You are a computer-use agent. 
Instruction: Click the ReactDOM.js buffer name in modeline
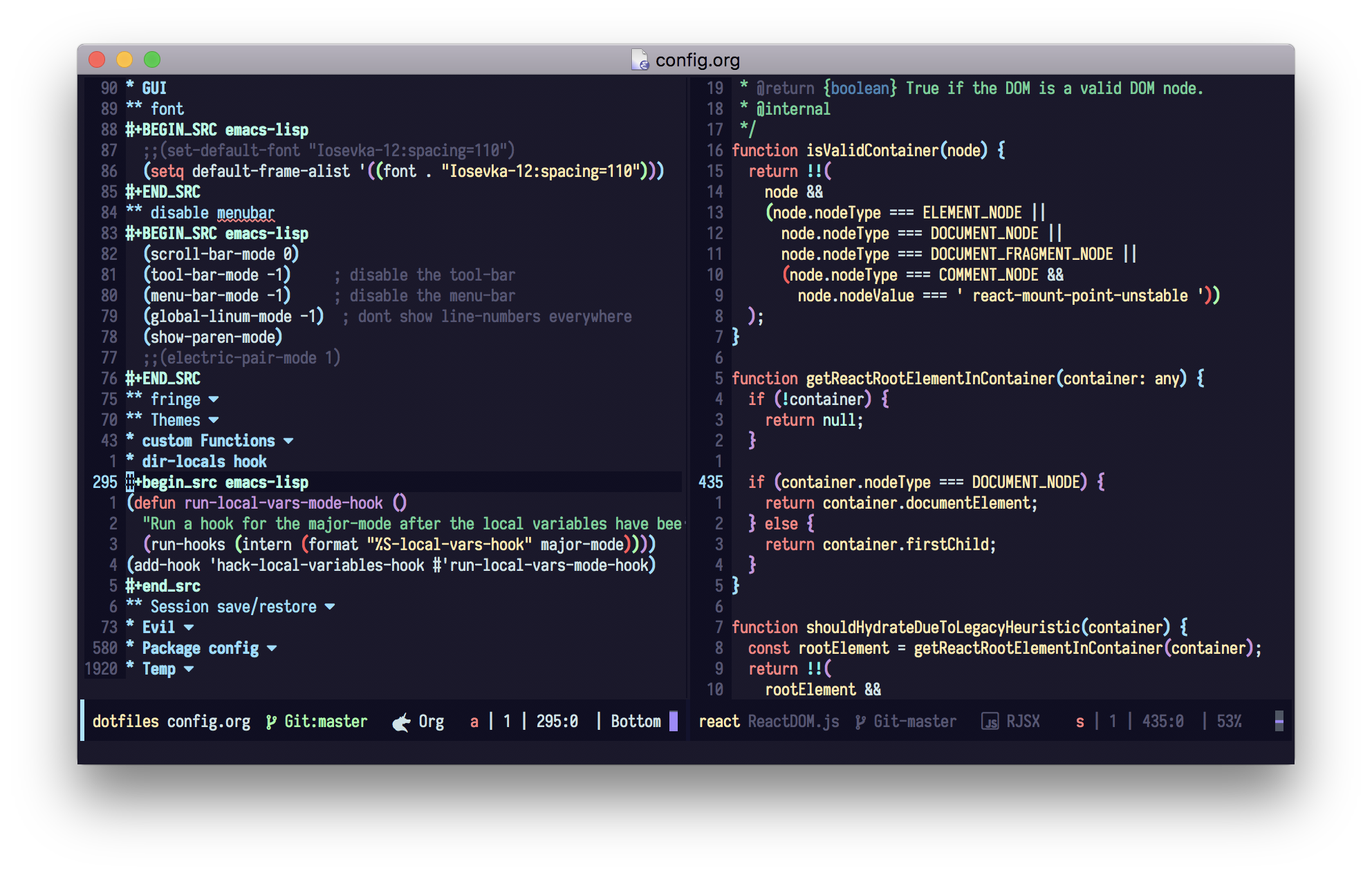pos(793,722)
